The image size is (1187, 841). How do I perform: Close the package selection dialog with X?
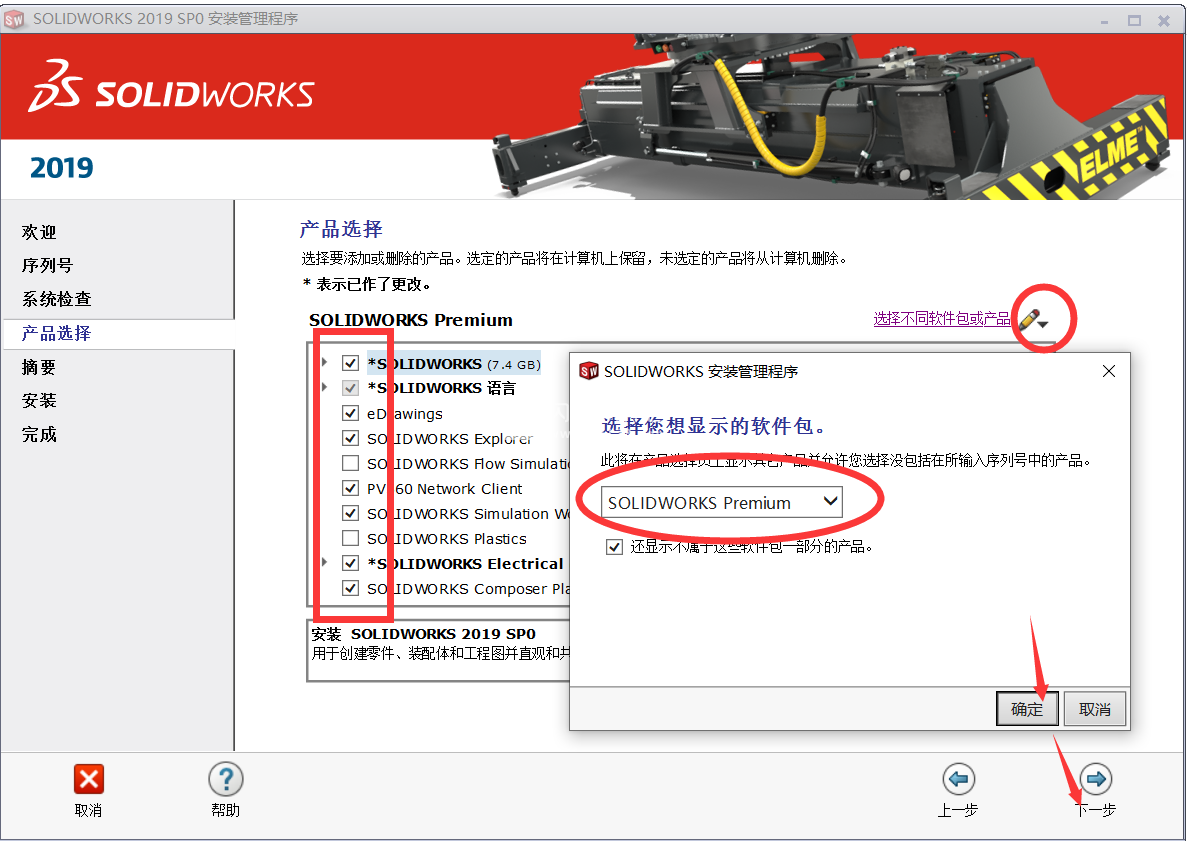(1109, 371)
